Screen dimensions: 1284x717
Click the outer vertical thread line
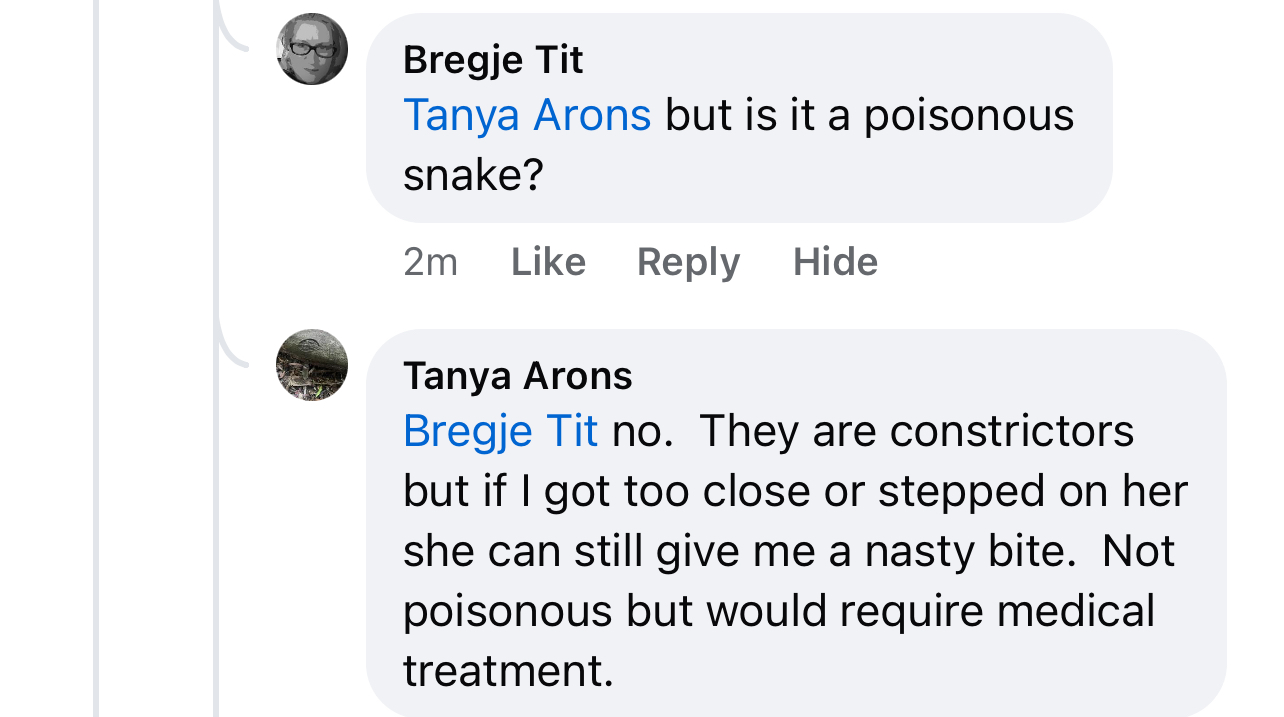(96, 358)
